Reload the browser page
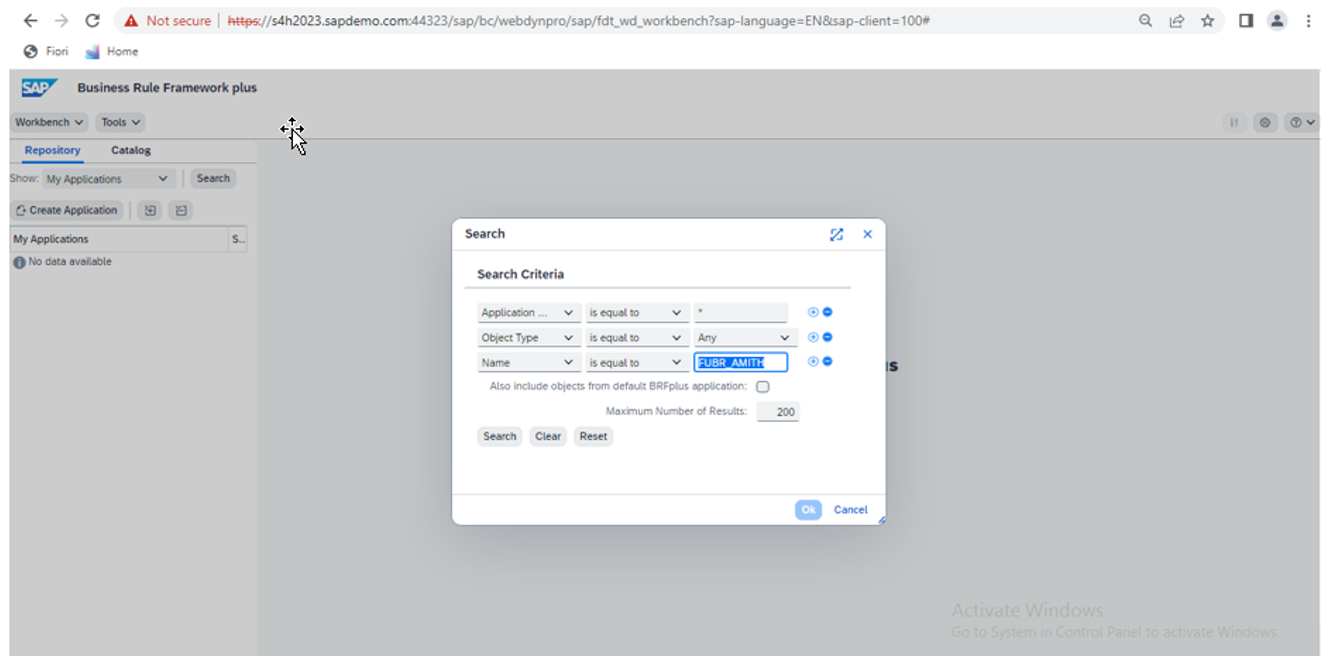The image size is (1336, 663). [x=92, y=21]
